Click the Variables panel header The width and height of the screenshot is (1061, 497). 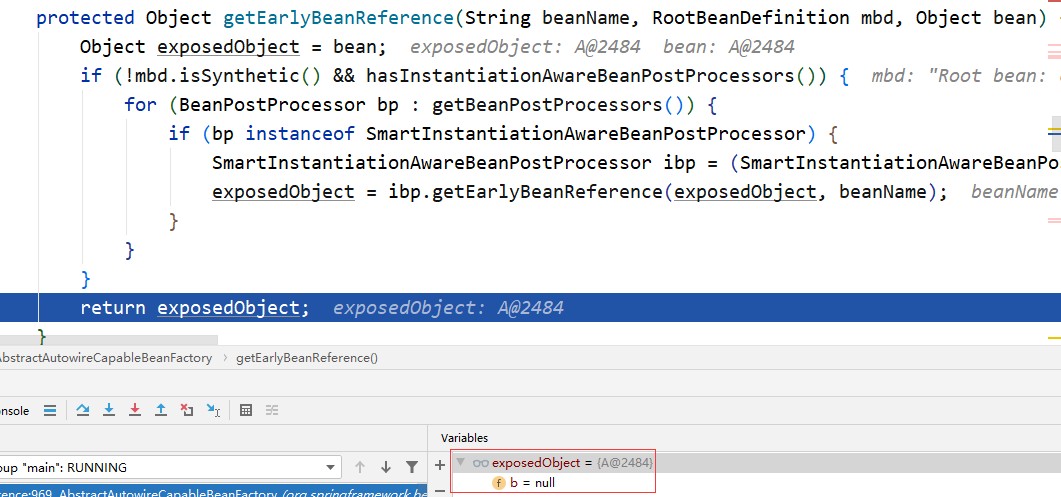(464, 438)
